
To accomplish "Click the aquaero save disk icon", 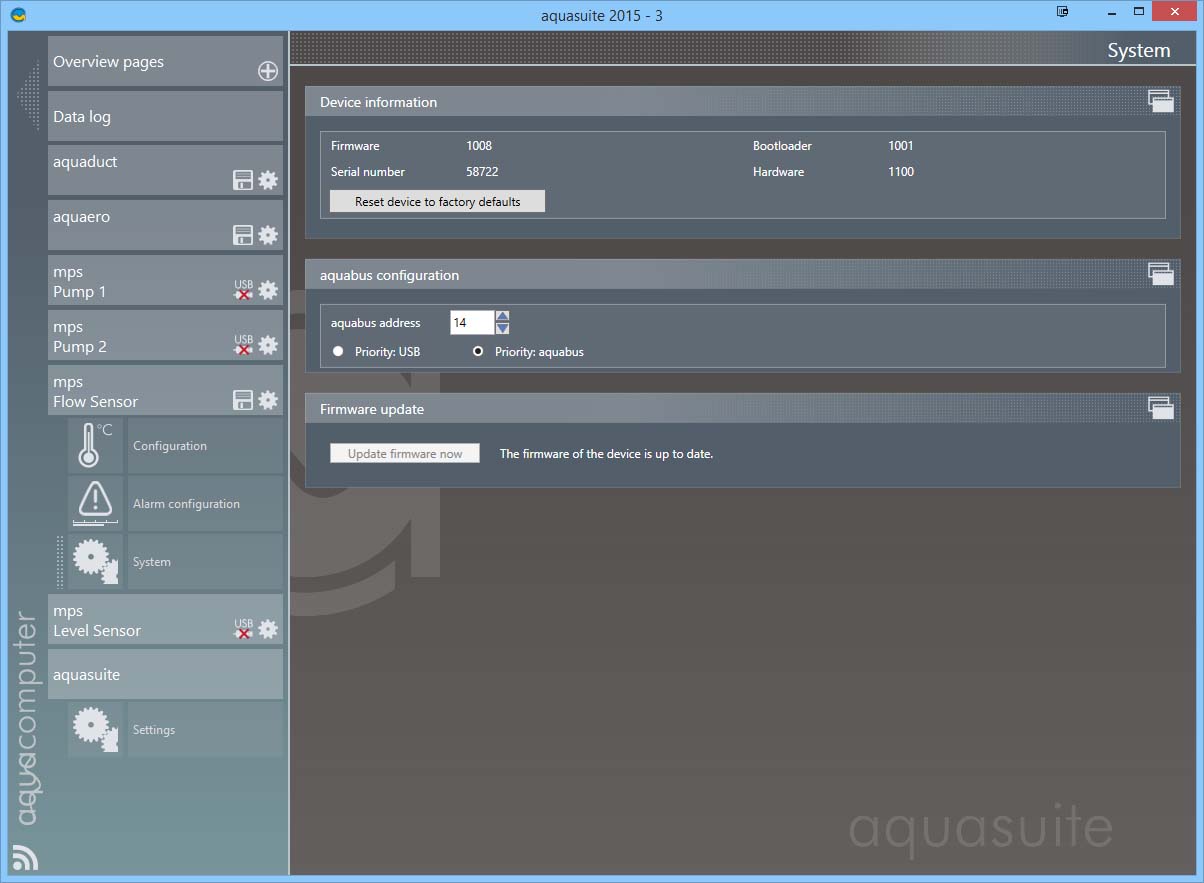I will [243, 236].
